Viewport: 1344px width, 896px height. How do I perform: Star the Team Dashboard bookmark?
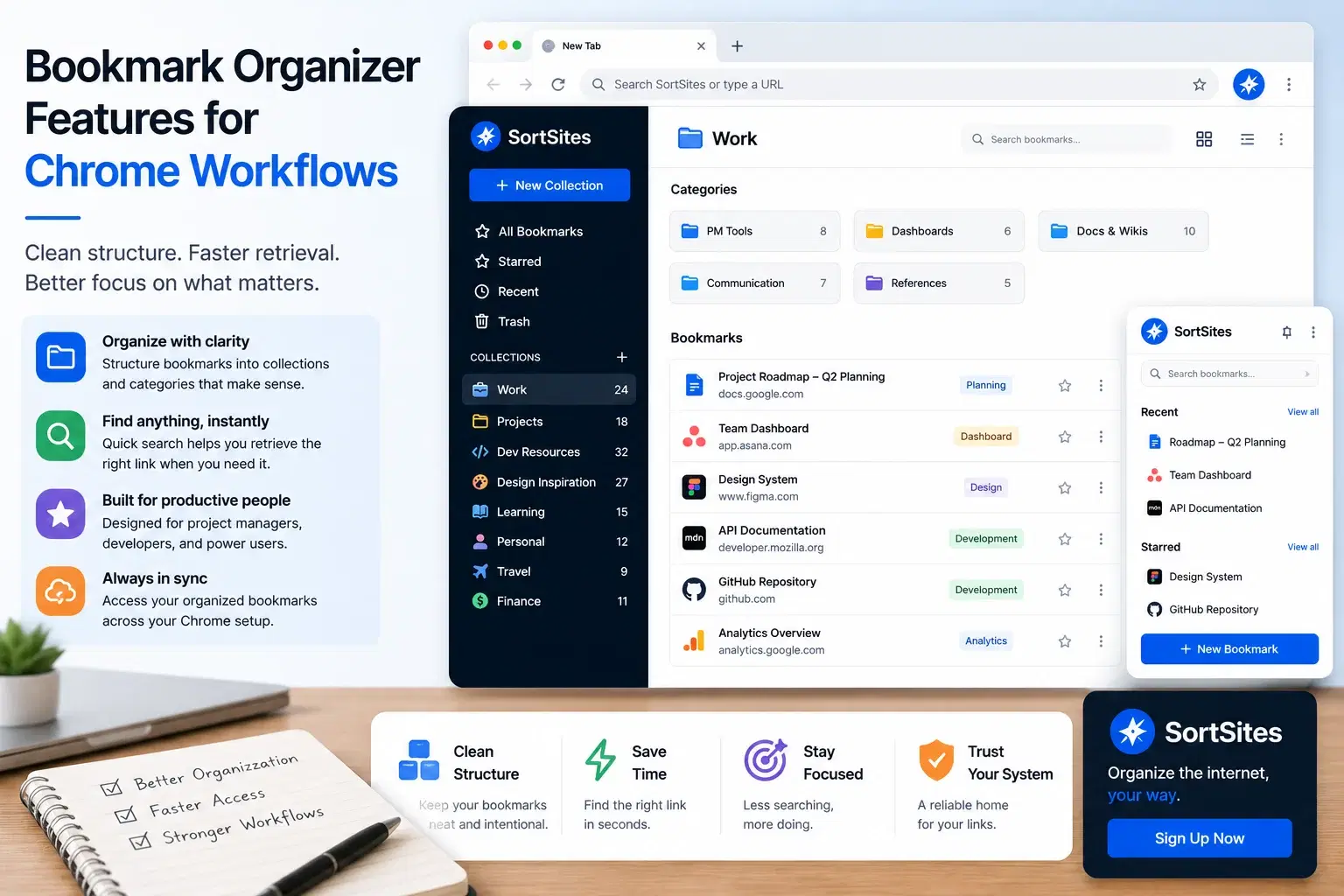pyautogui.click(x=1065, y=437)
